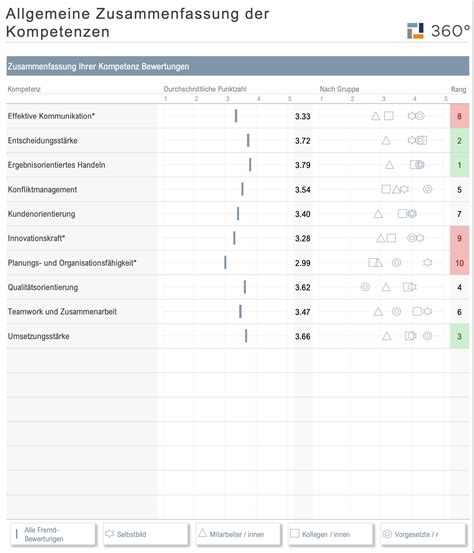Click the 360° logo icon
Image resolution: width=474 pixels, height=553 pixels.
click(415, 31)
